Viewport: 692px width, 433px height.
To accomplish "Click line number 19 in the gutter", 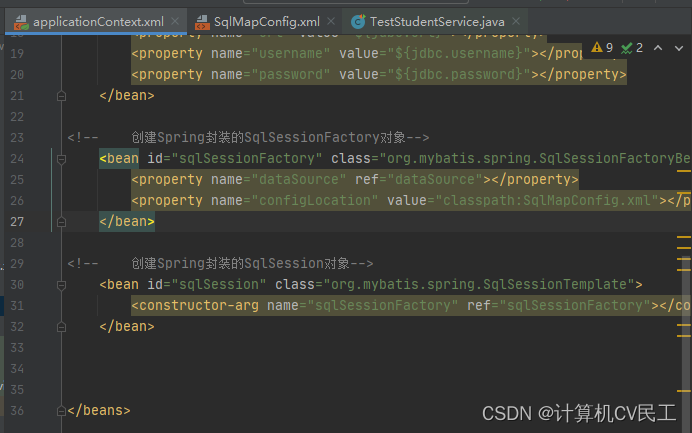I will click(x=17, y=54).
